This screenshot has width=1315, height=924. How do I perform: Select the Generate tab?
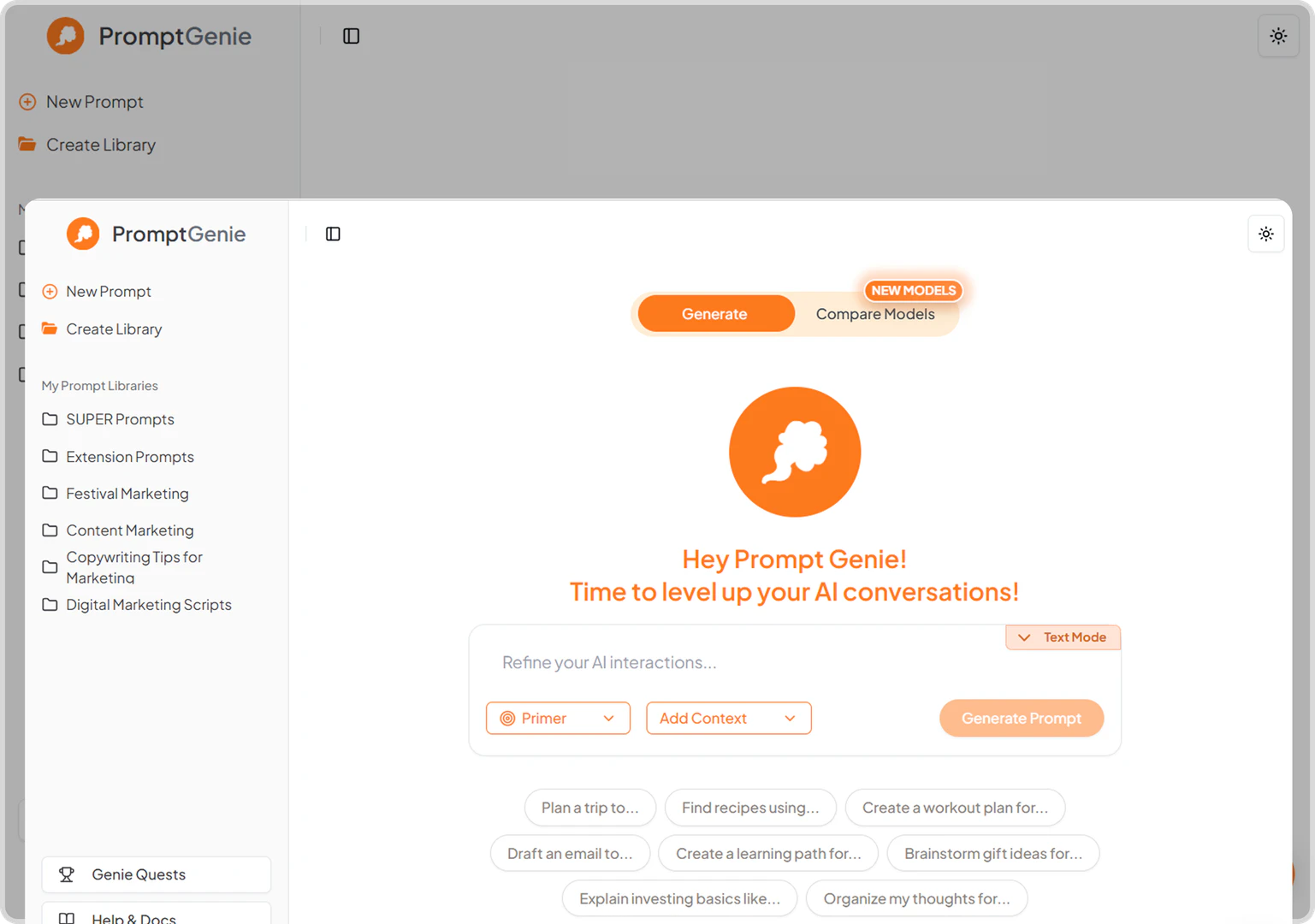pyautogui.click(x=714, y=314)
